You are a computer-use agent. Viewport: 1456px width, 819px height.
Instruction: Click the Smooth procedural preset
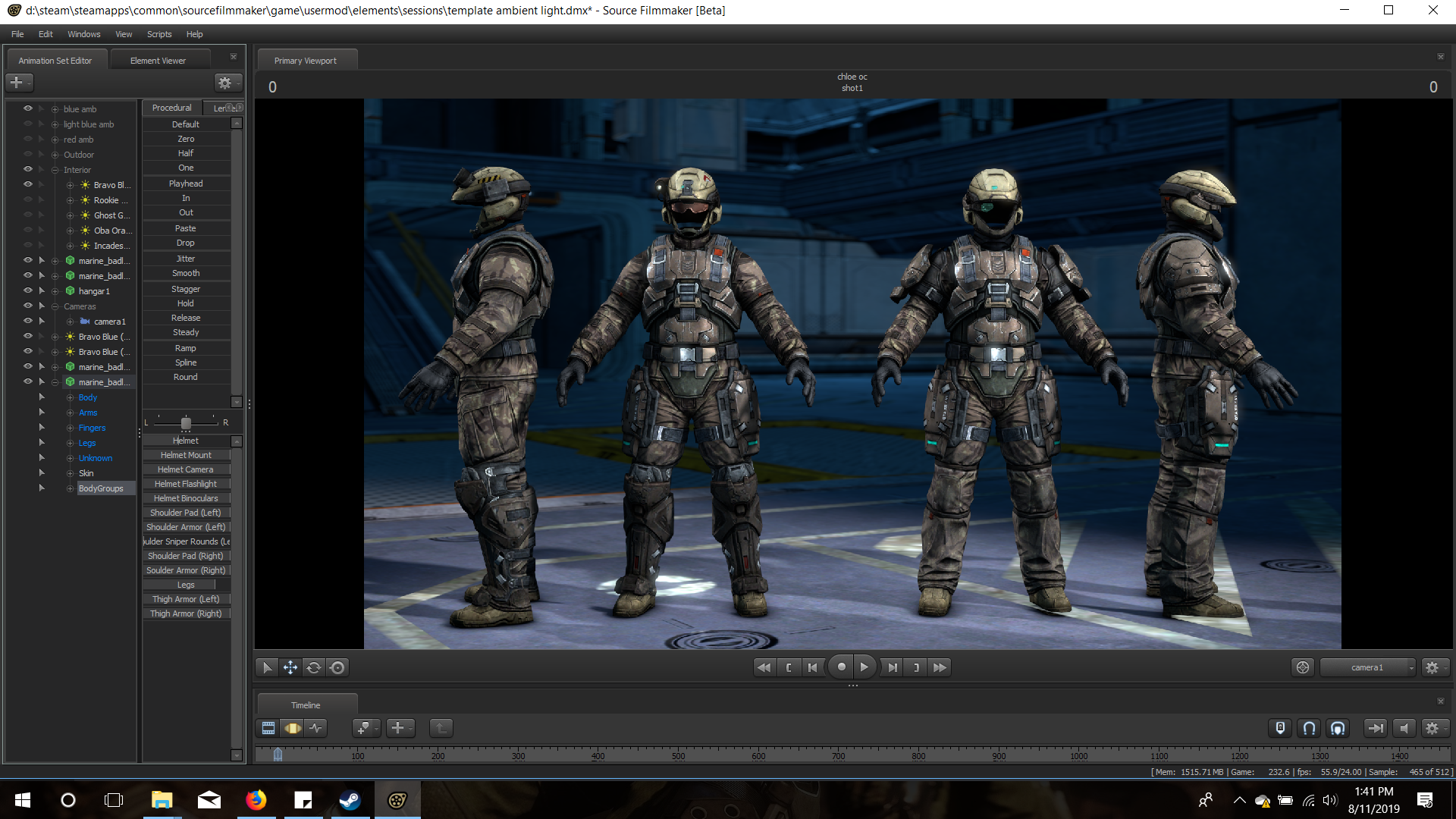coord(186,273)
